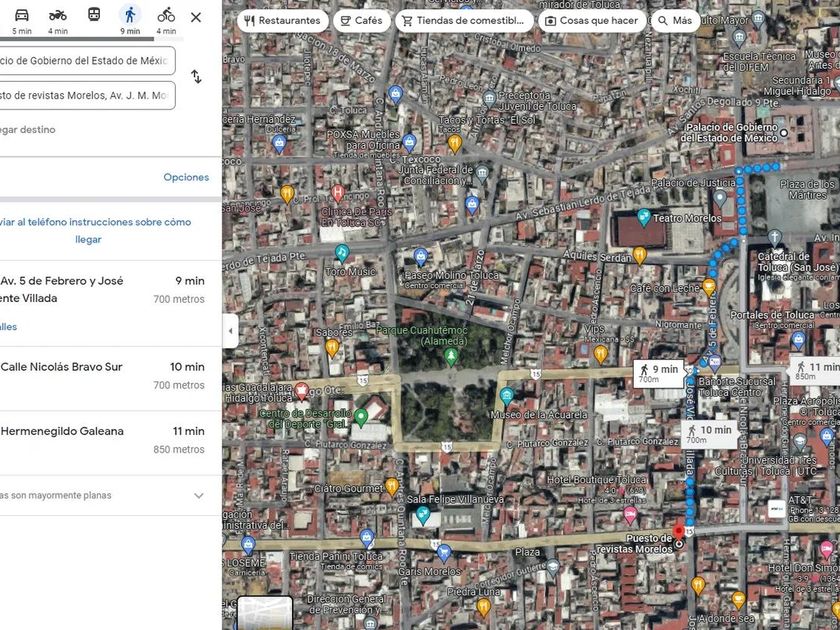840x630 pixels.
Task: Open the Más search categories
Action: point(674,20)
